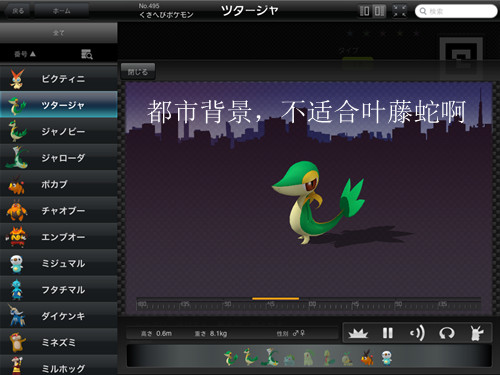Image resolution: width=500 pixels, height=375 pixels.
Task: Click the Pikachu silhouette icon
Action: 477,333
